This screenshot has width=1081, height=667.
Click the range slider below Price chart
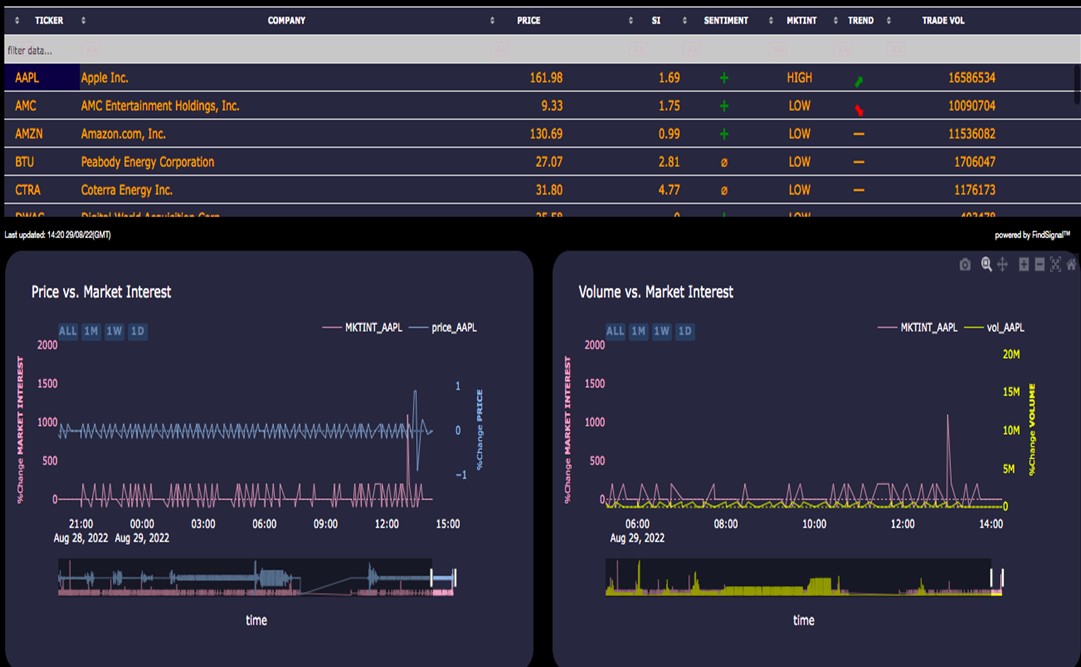pos(256,578)
